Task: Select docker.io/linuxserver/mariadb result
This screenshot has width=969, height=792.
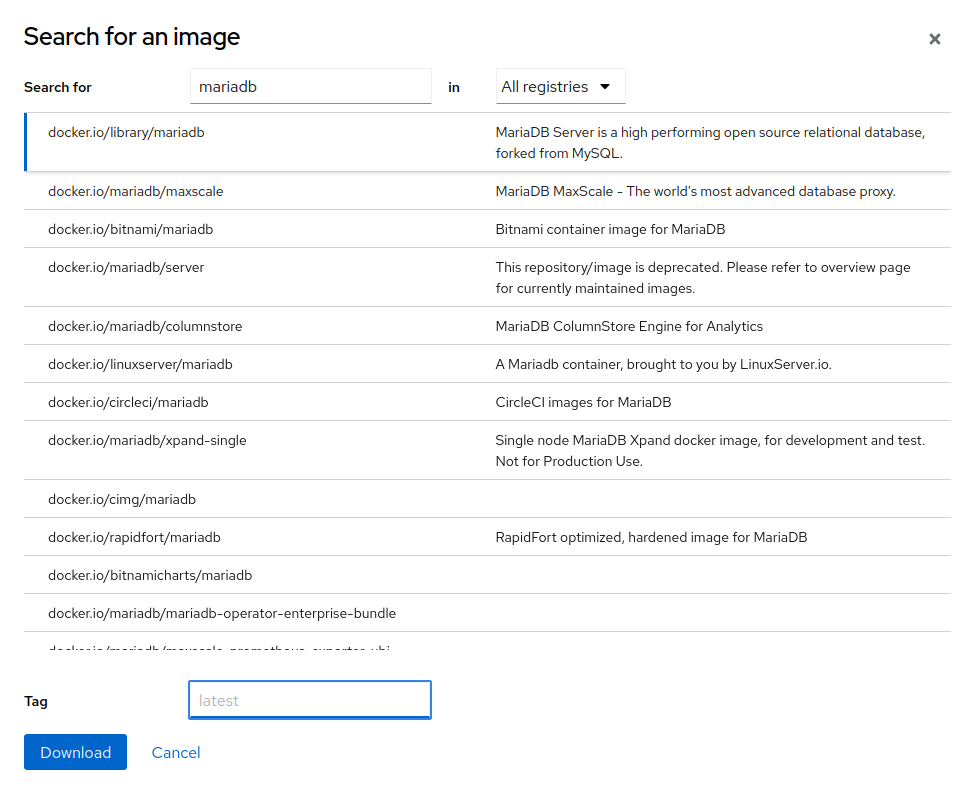Action: point(140,364)
